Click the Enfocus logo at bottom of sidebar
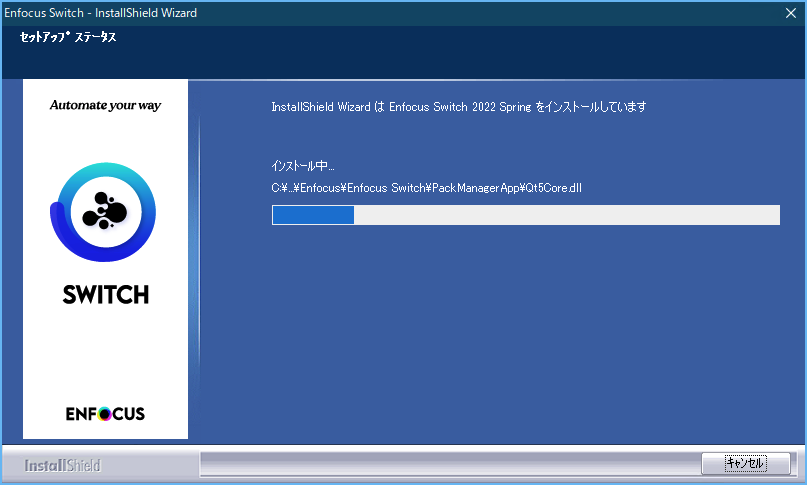The height and width of the screenshot is (485, 807). pos(105,414)
